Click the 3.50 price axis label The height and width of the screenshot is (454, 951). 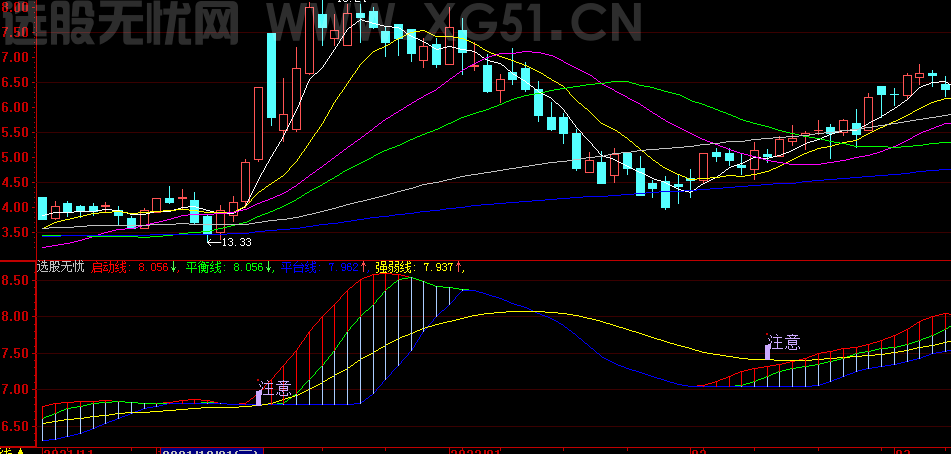[x=15, y=233]
